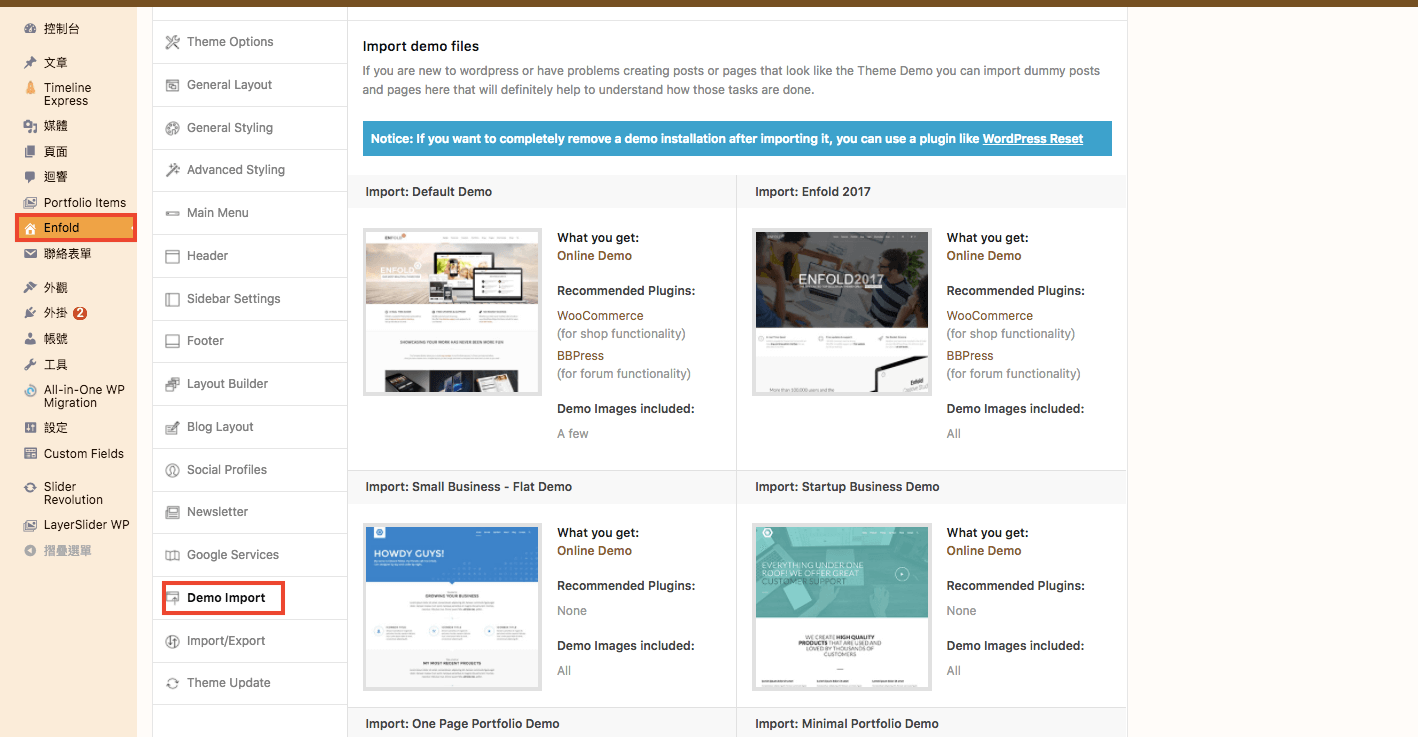Click the Slider Revolution refresh icon
Image resolution: width=1418 pixels, height=737 pixels.
pos(30,488)
